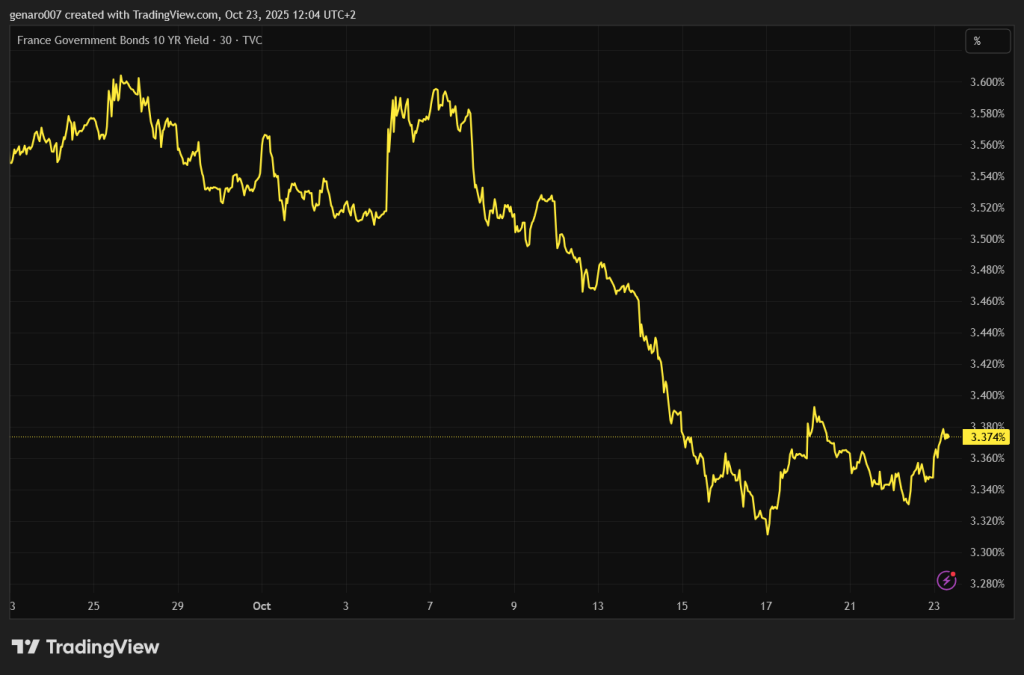The image size is (1024, 675).
Task: Select the 23 date at the axis end
Action: (x=933, y=606)
